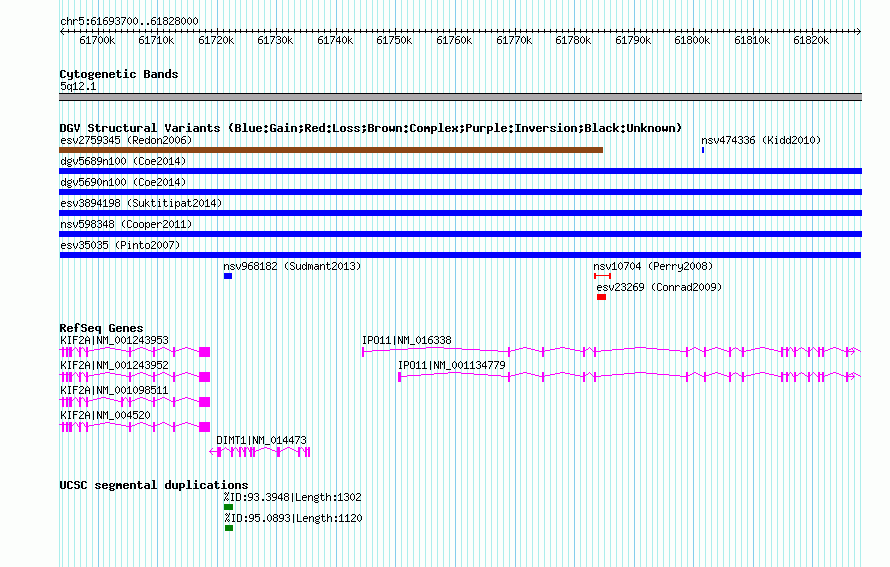Select the KIF2A NM_004520 transcript glyph
This screenshot has height=567, width=890.
tap(135, 427)
